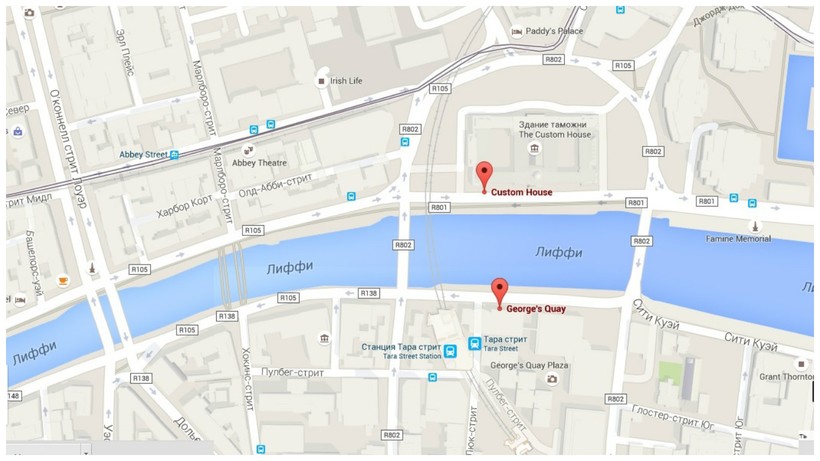
Task: Click The Custom House museum icon
Action: pyautogui.click(x=534, y=149)
